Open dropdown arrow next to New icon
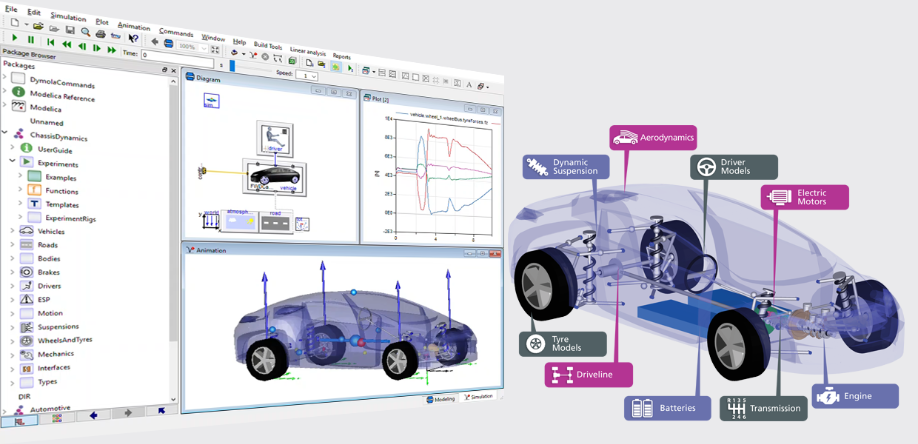This screenshot has height=444, width=918. tap(26, 24)
